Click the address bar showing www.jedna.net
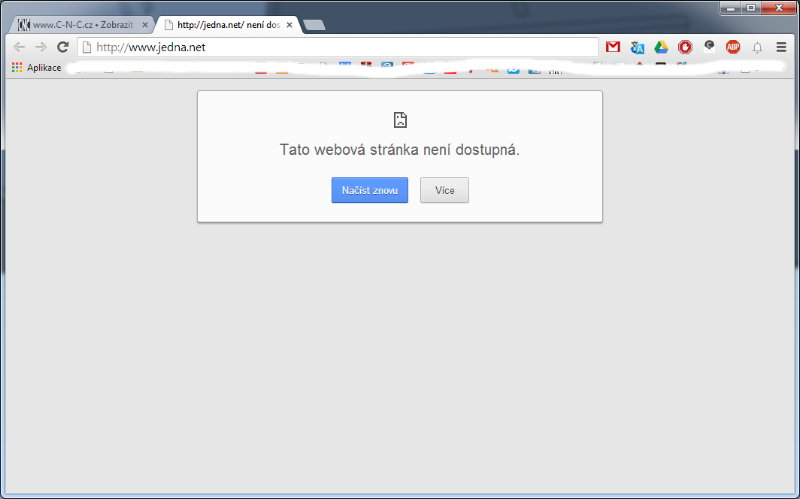 tap(340, 47)
